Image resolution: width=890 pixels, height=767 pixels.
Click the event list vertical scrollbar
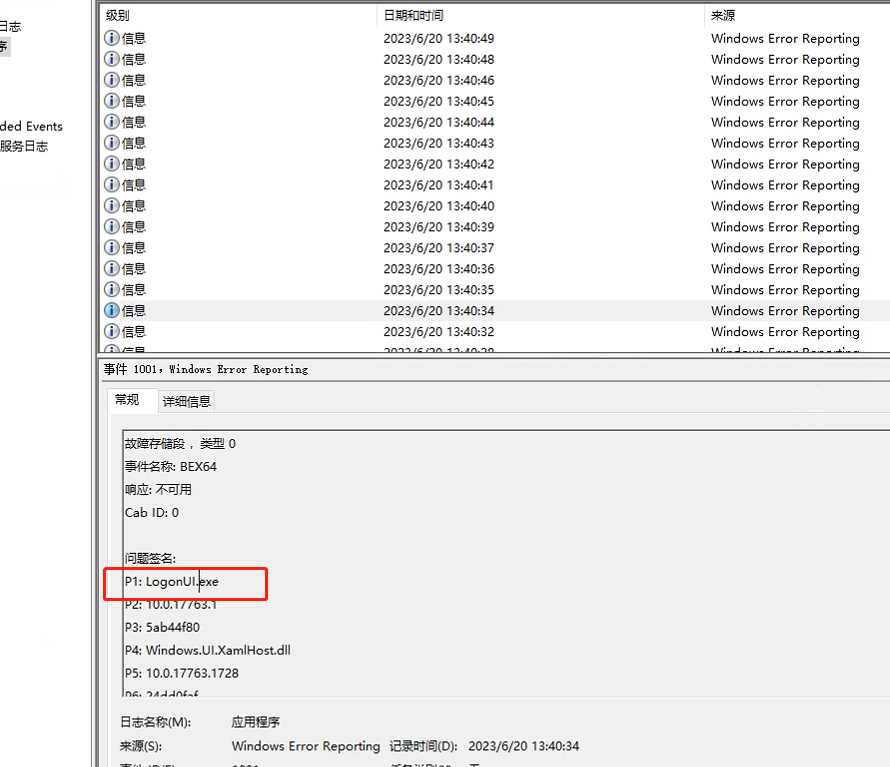(x=884, y=180)
